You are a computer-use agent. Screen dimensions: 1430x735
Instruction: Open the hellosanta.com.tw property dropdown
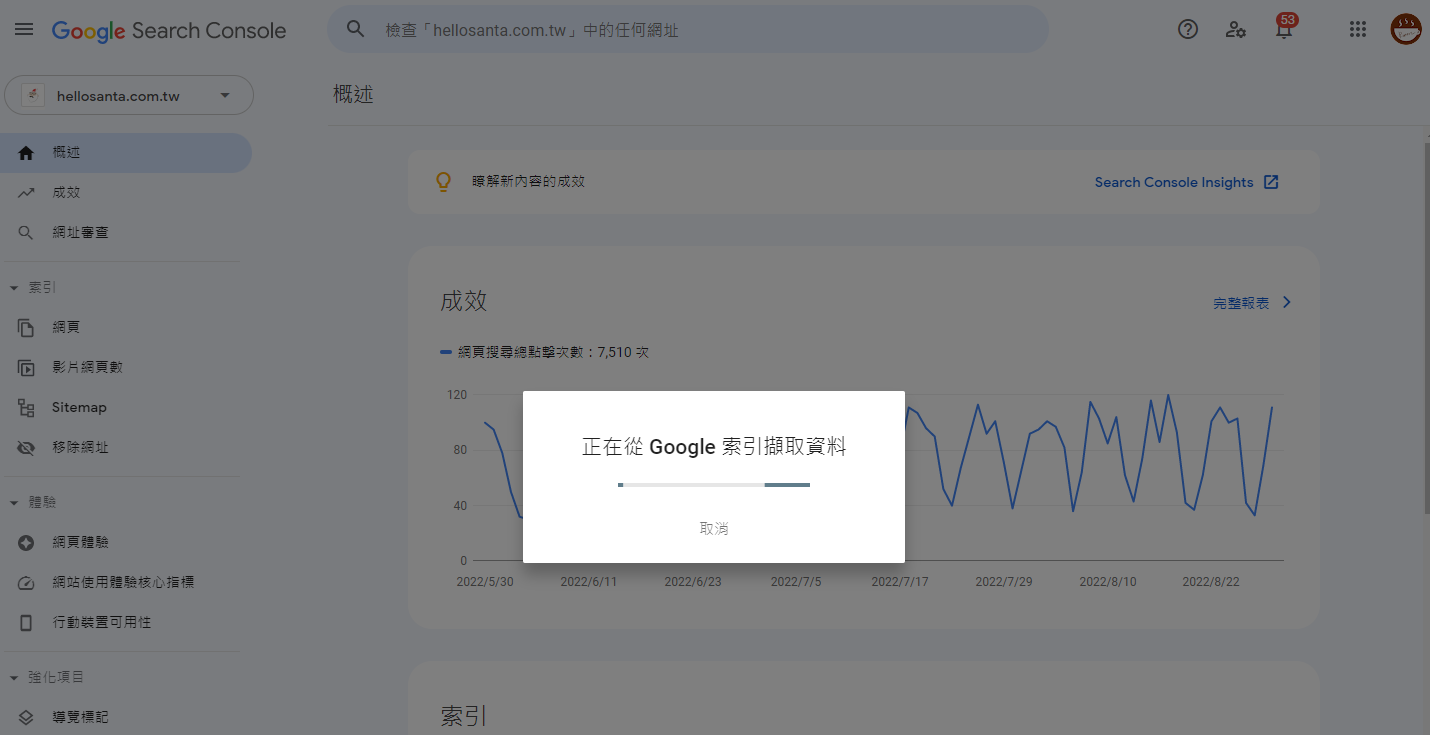[x=129, y=96]
